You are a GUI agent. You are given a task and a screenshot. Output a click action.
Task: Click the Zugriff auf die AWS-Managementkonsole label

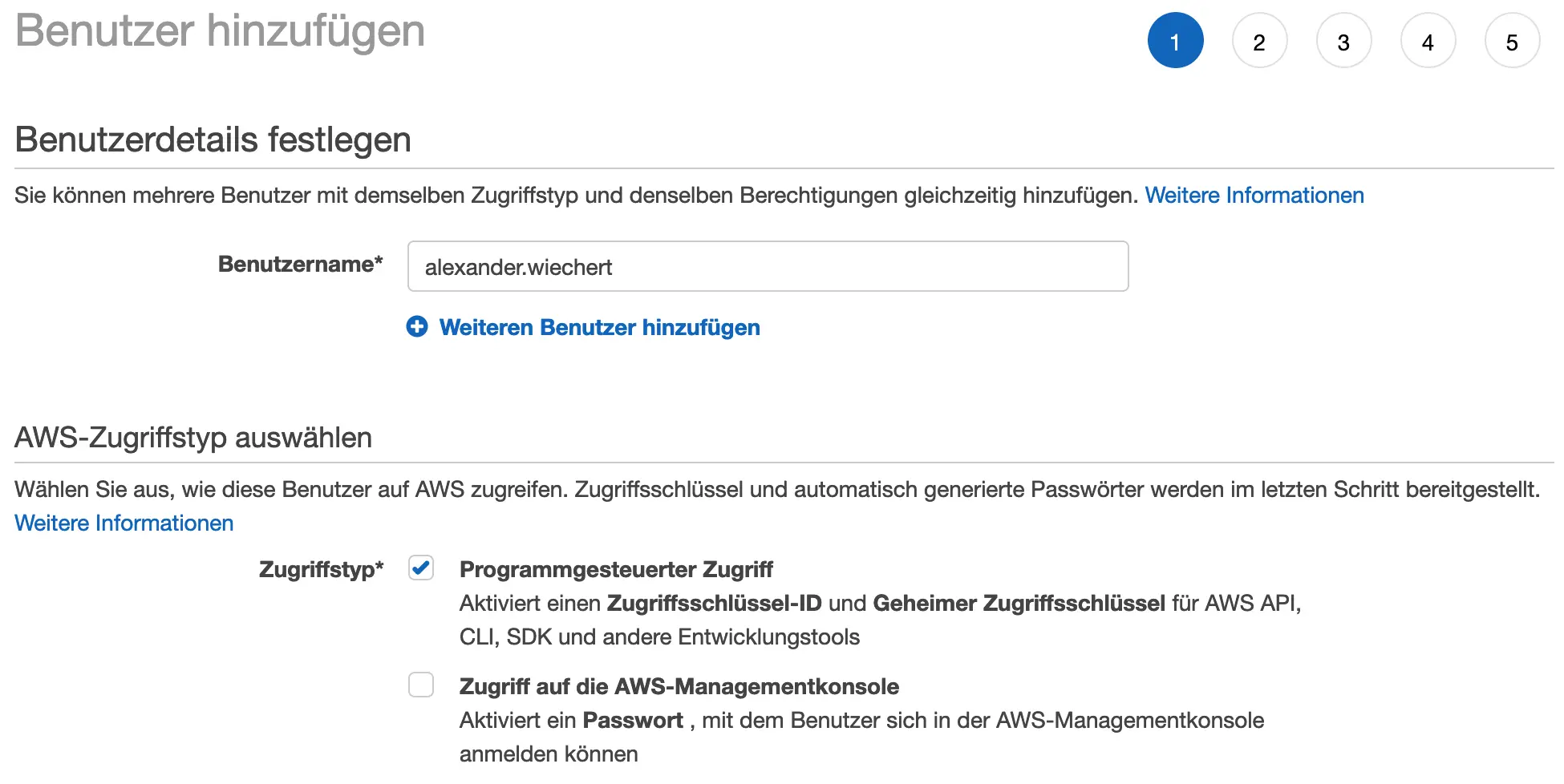point(679,687)
